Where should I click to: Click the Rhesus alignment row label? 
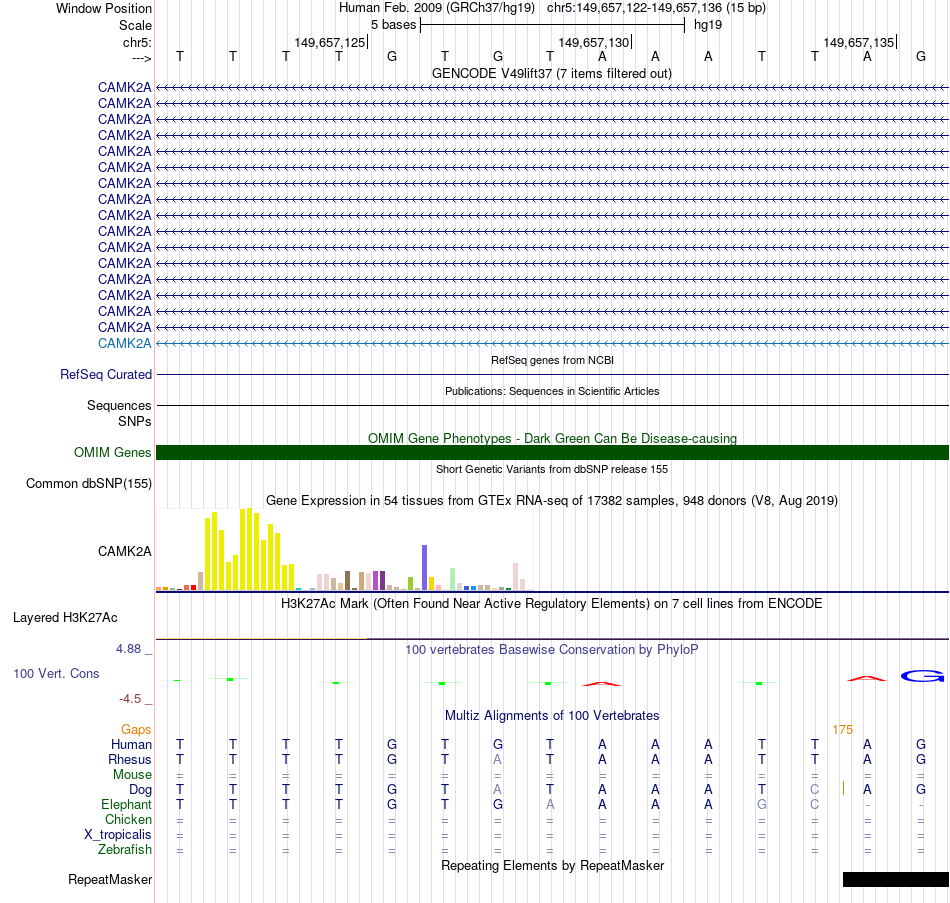tap(130, 759)
